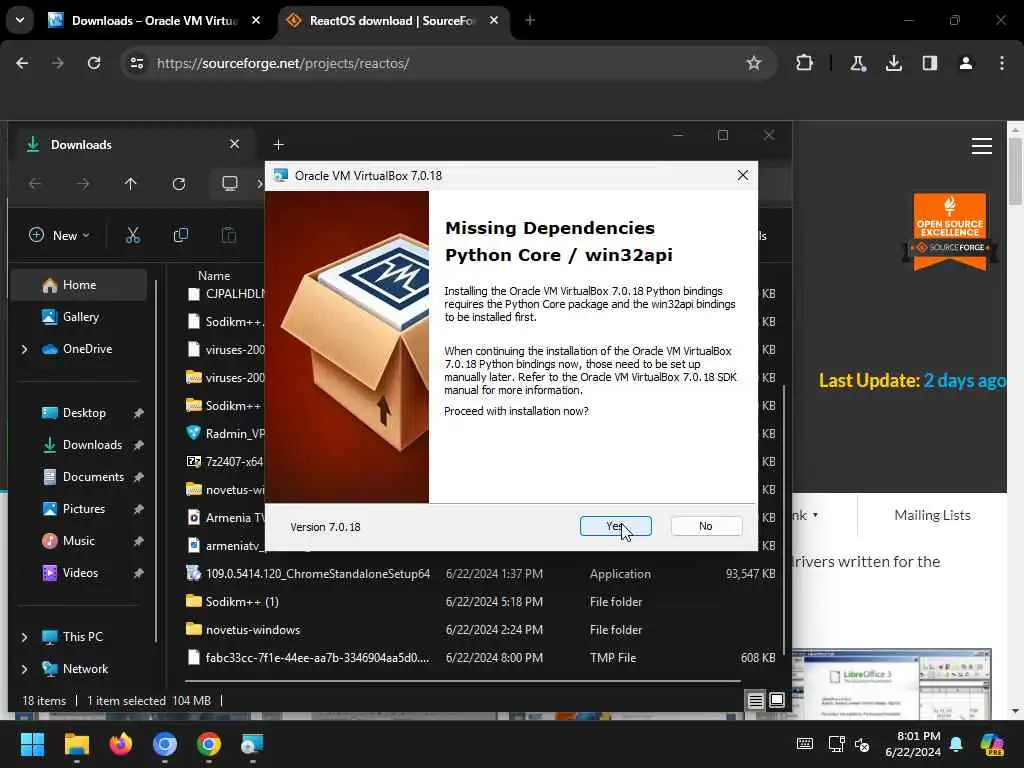Click the LibreOffice screenshot thumbnail
The width and height of the screenshot is (1024, 768).
891,683
